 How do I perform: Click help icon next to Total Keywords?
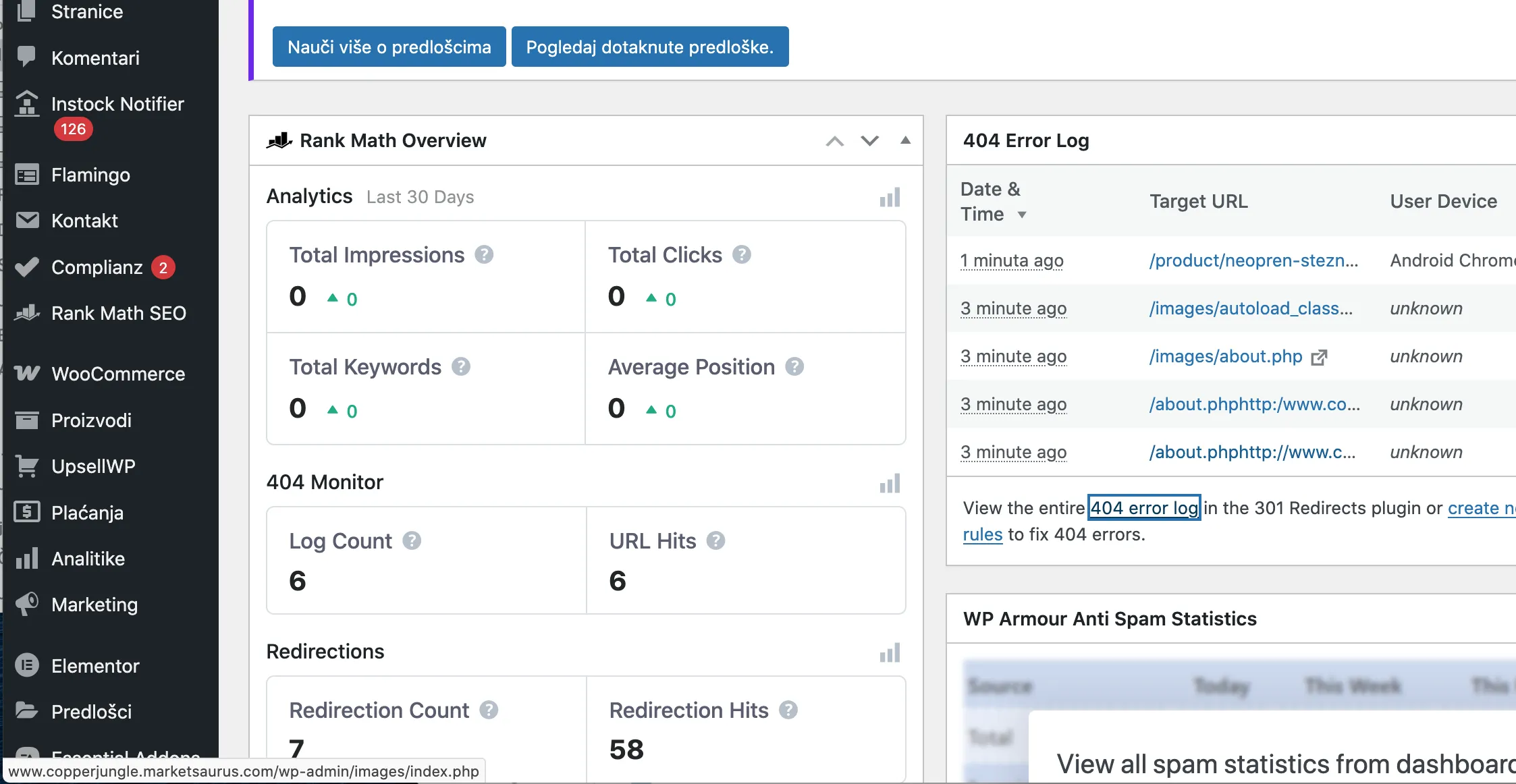(x=461, y=366)
